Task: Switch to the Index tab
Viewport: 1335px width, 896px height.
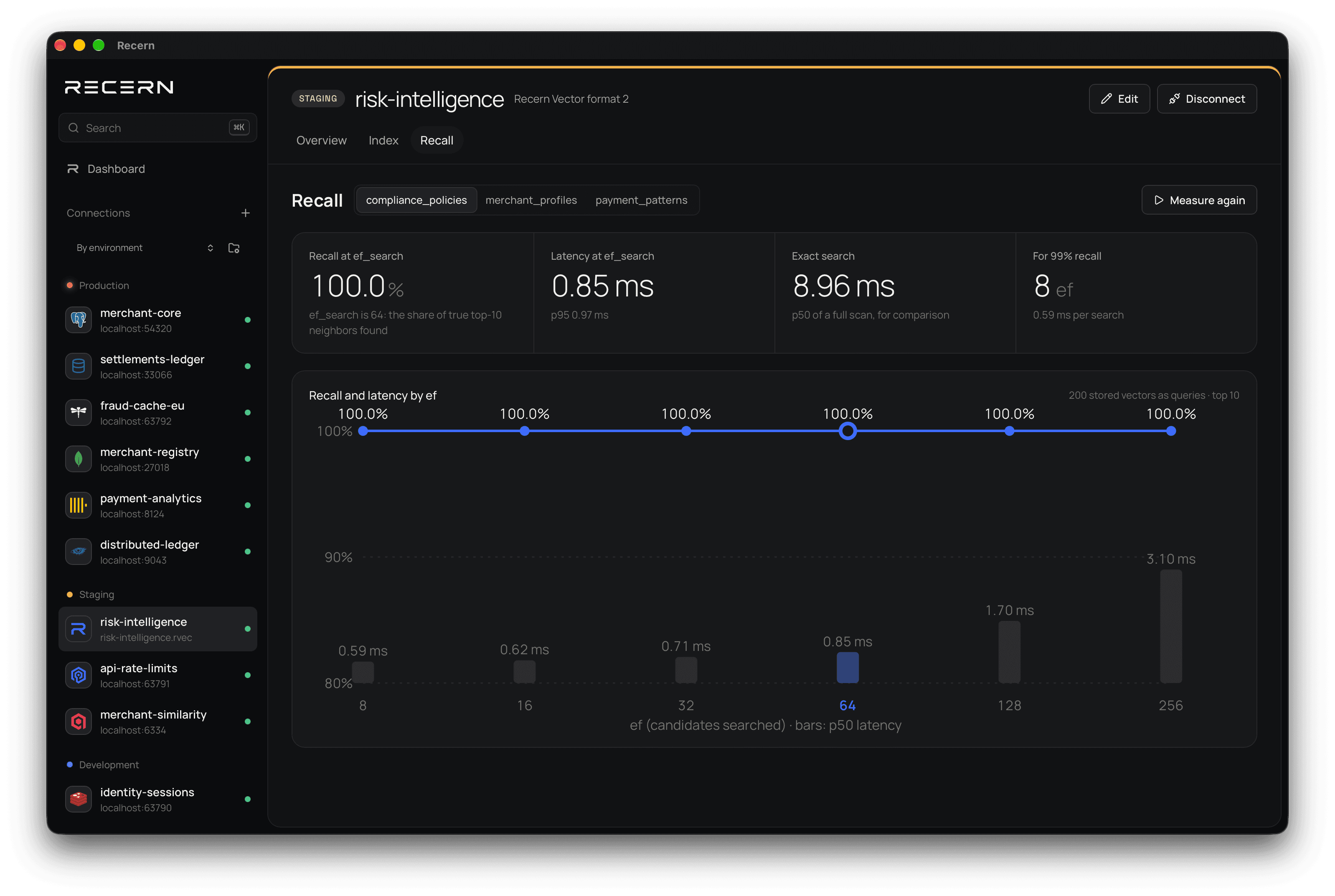Action: click(x=383, y=141)
